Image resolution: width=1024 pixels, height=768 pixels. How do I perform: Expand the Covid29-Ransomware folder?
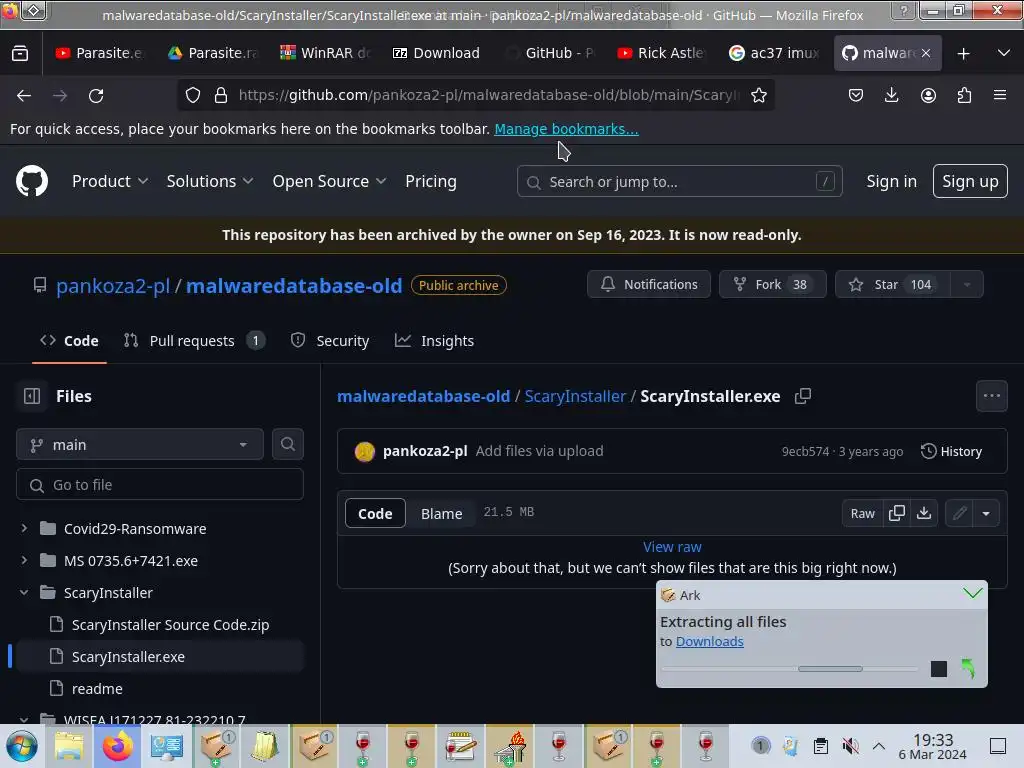point(24,528)
